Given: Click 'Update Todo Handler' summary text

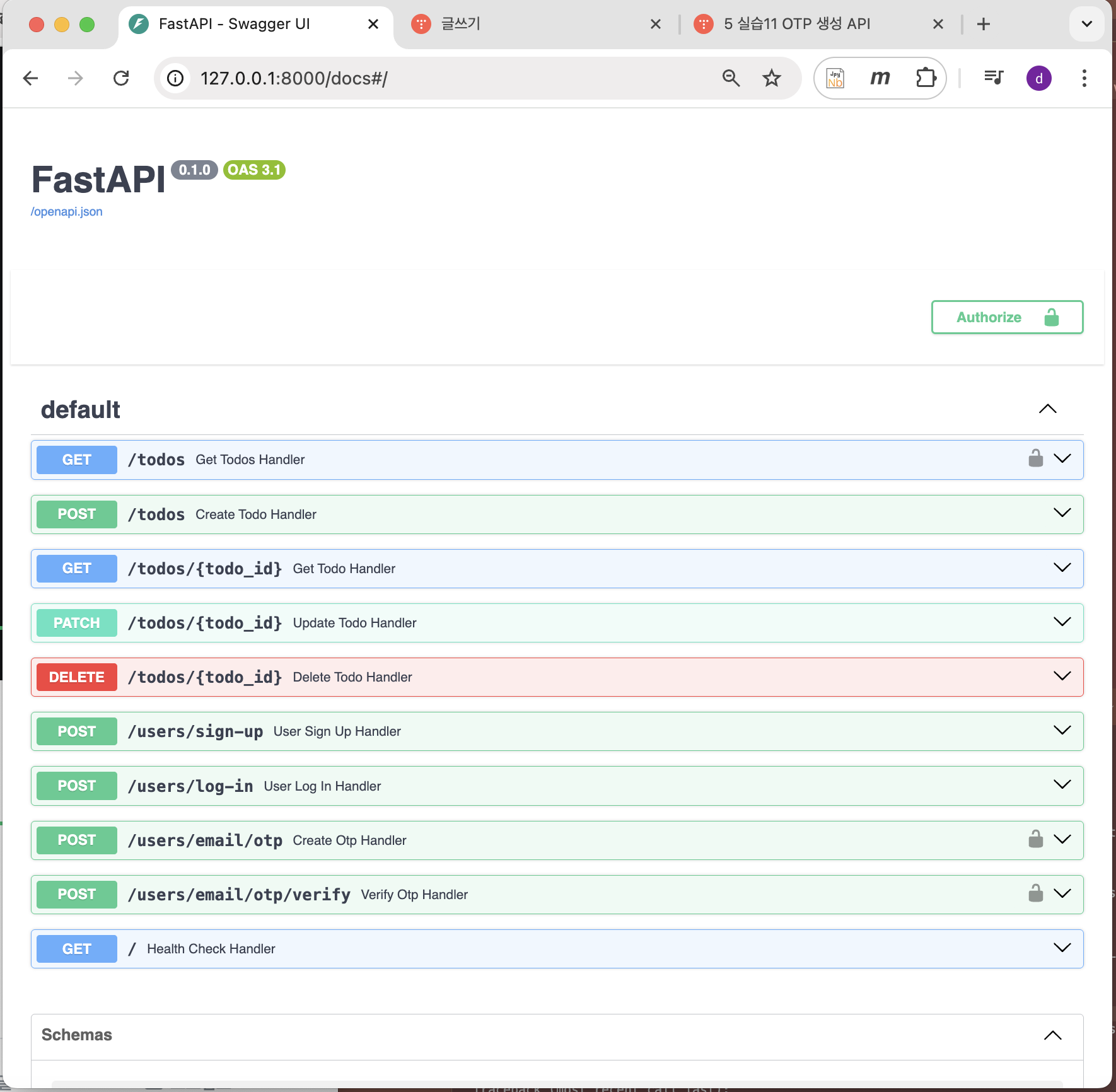Looking at the screenshot, I should click(x=355, y=623).
